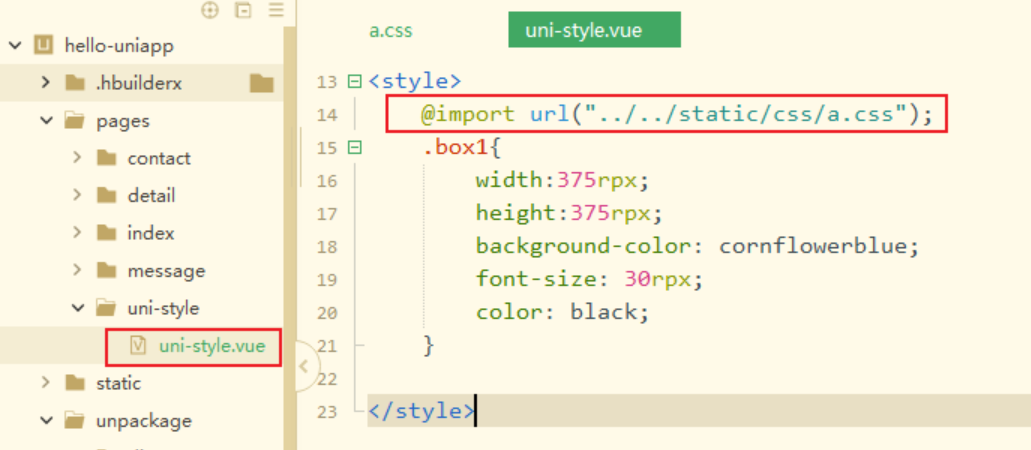Viewport: 1031px width, 450px height.
Task: Click the contact folder icon
Action: [x=107, y=158]
